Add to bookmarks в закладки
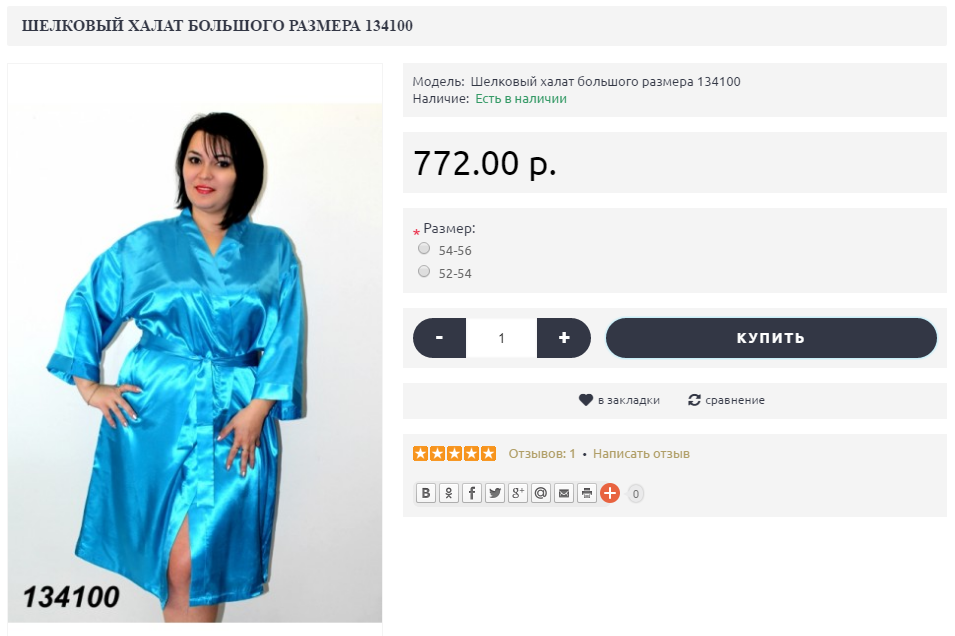 [619, 400]
